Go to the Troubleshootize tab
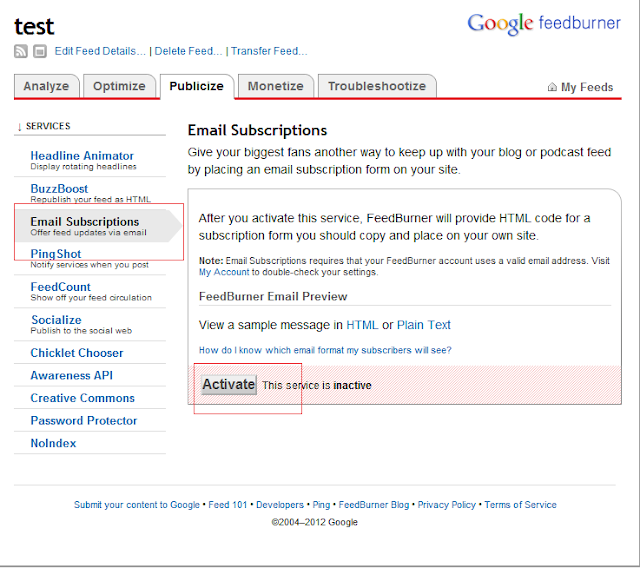 pyautogui.click(x=376, y=86)
